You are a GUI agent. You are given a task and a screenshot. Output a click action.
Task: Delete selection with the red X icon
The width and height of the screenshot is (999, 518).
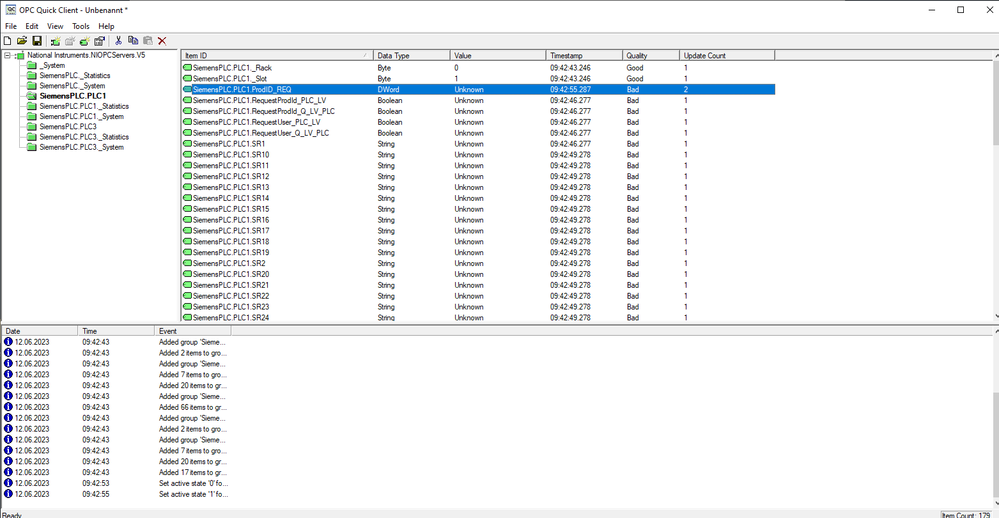tap(162, 41)
